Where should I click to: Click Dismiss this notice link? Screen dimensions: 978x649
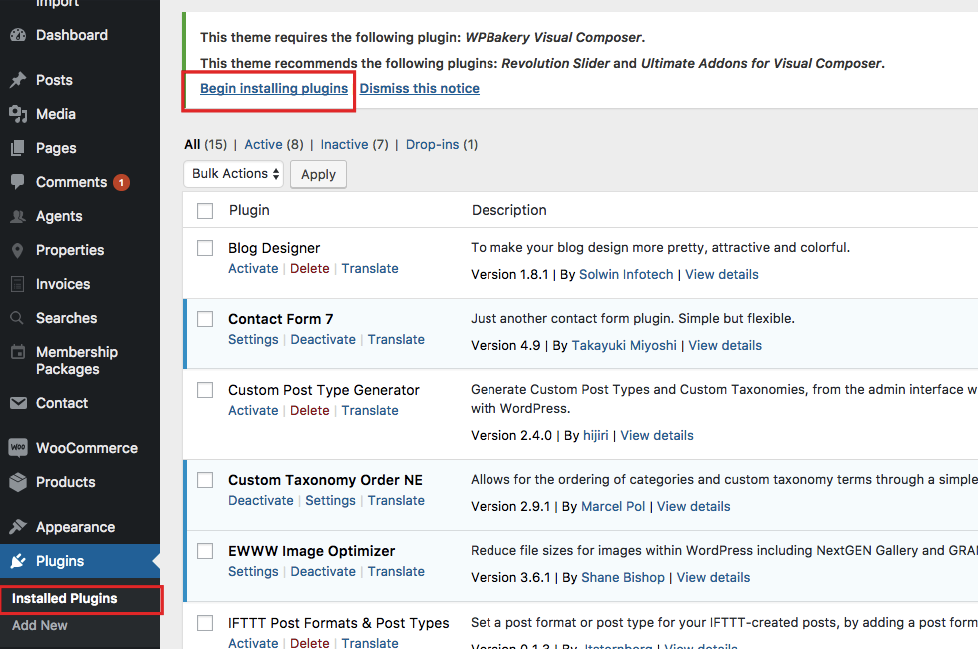click(420, 89)
